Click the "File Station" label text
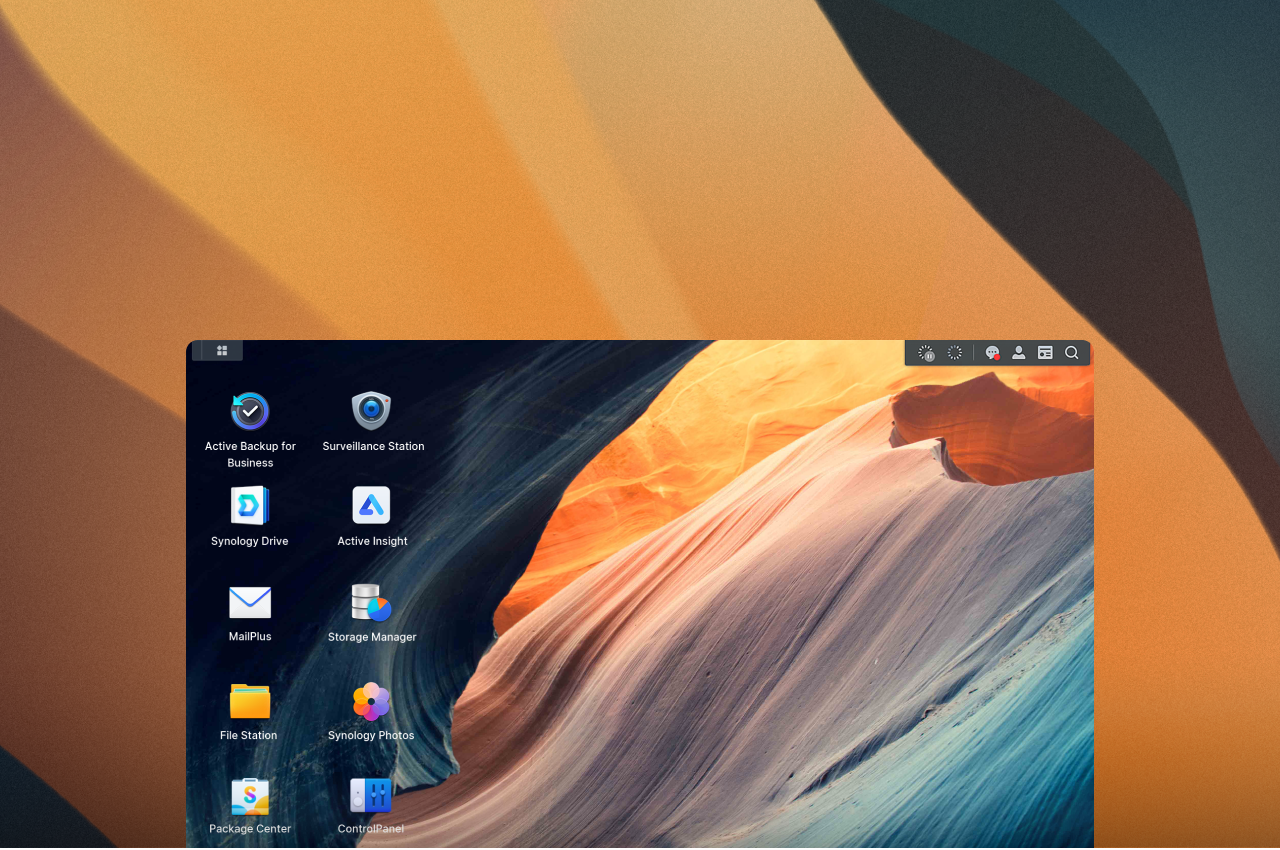The image size is (1280, 850). coord(249,735)
